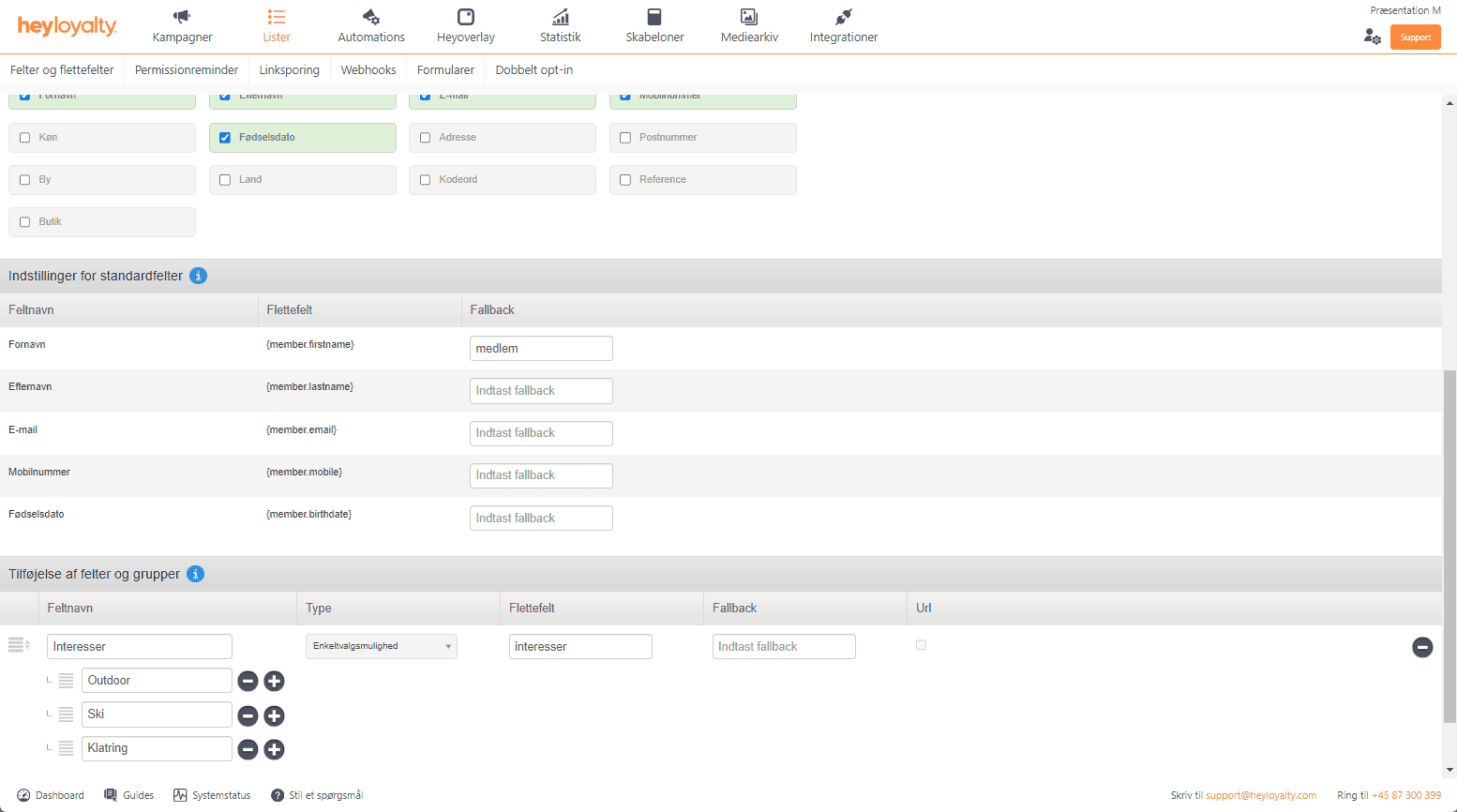Add option after Klatring with plus icon
The width and height of the screenshot is (1457, 812).
[274, 749]
